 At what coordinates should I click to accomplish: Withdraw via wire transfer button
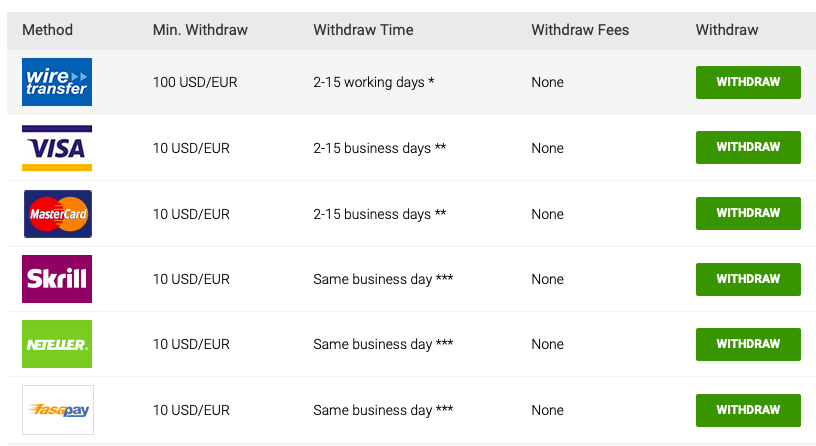pos(748,82)
